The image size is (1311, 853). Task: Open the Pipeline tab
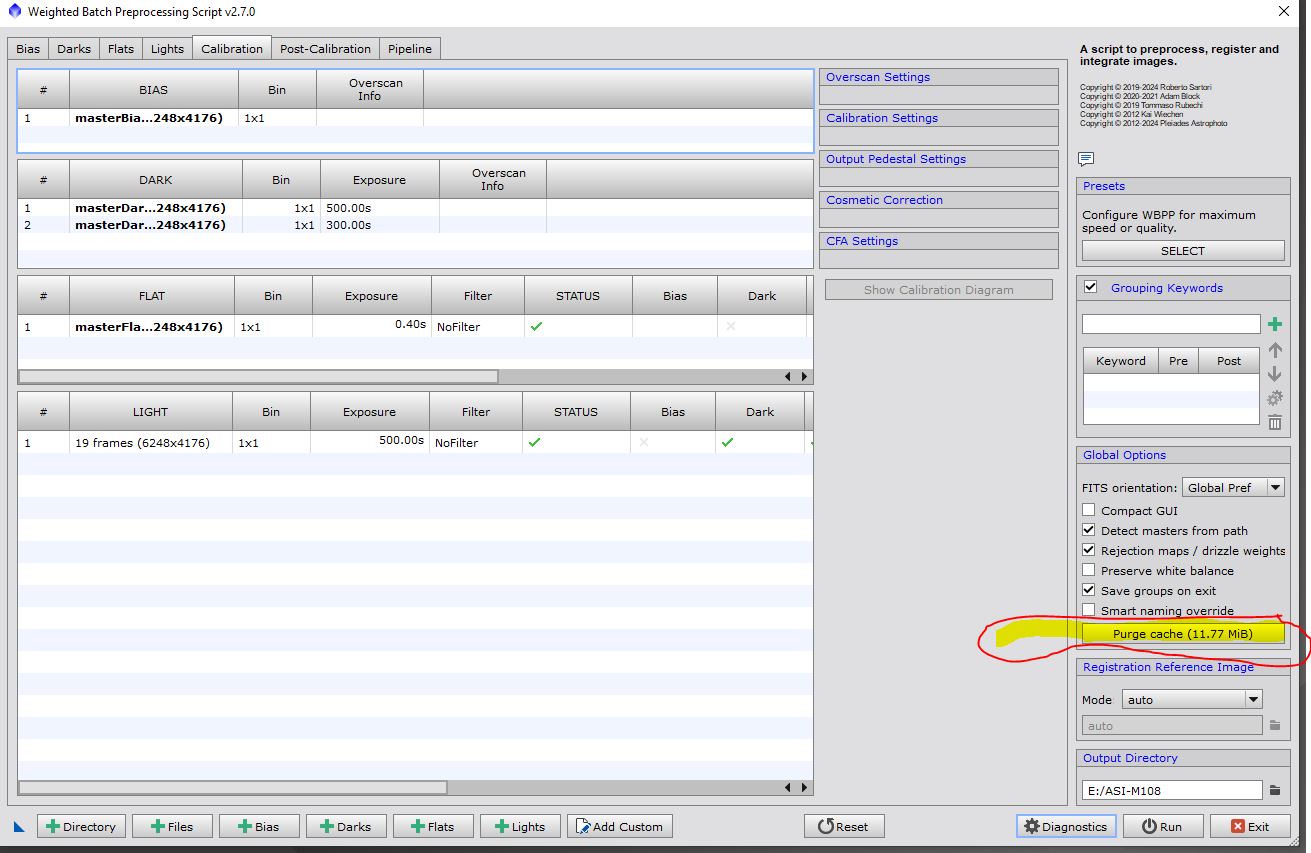(410, 49)
